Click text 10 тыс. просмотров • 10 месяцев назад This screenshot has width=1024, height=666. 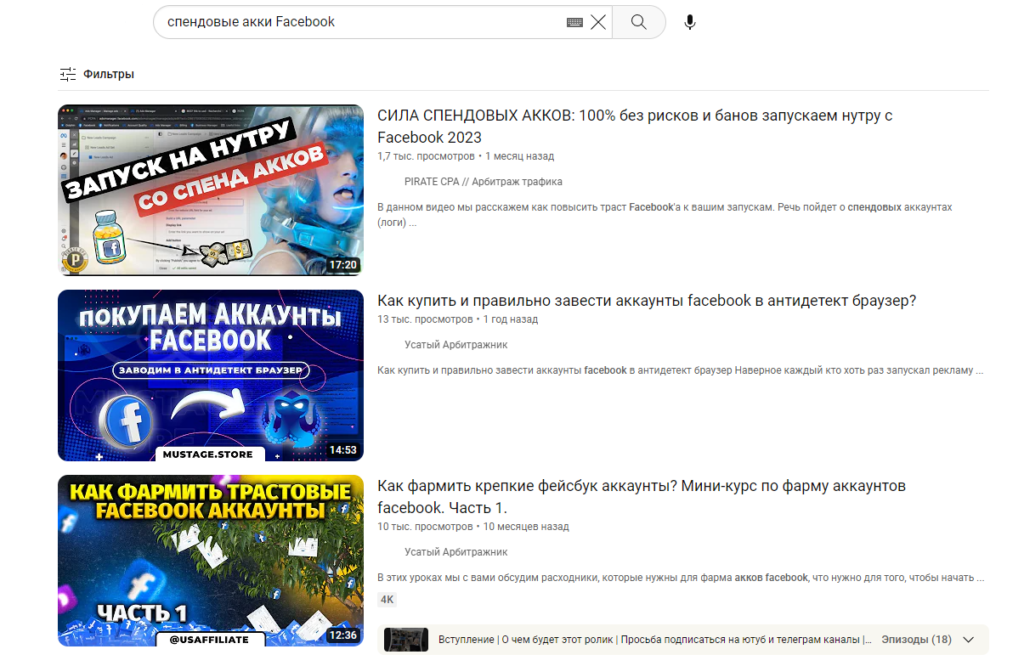(x=473, y=526)
